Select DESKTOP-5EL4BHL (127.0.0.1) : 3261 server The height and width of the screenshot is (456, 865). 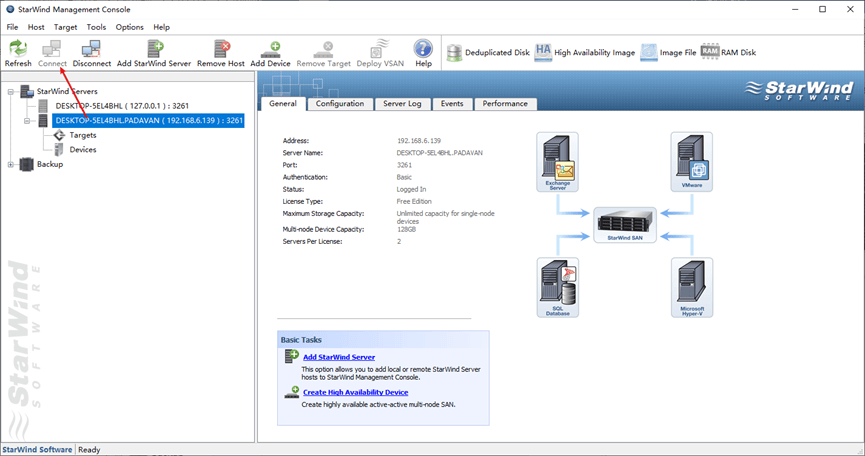click(122, 106)
